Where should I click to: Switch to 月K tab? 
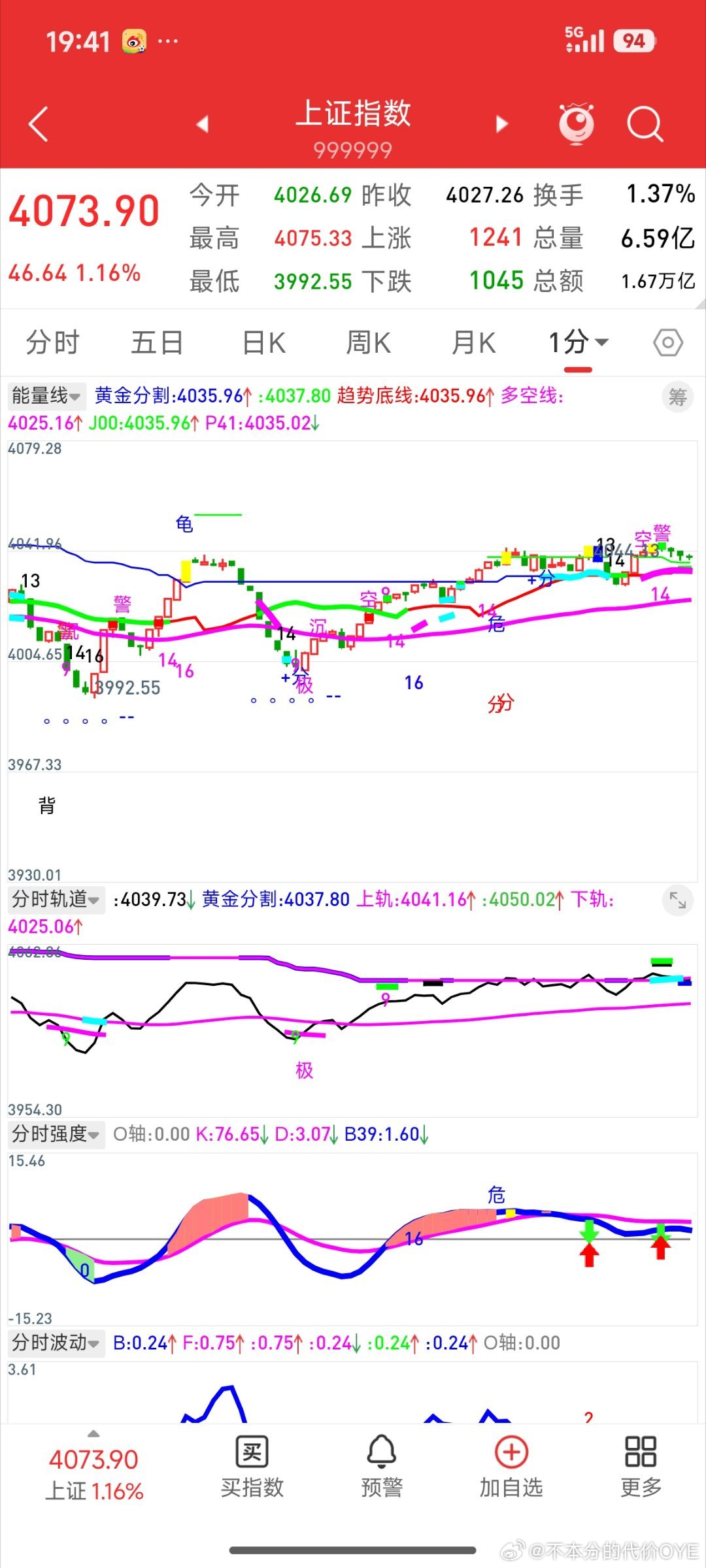(473, 342)
